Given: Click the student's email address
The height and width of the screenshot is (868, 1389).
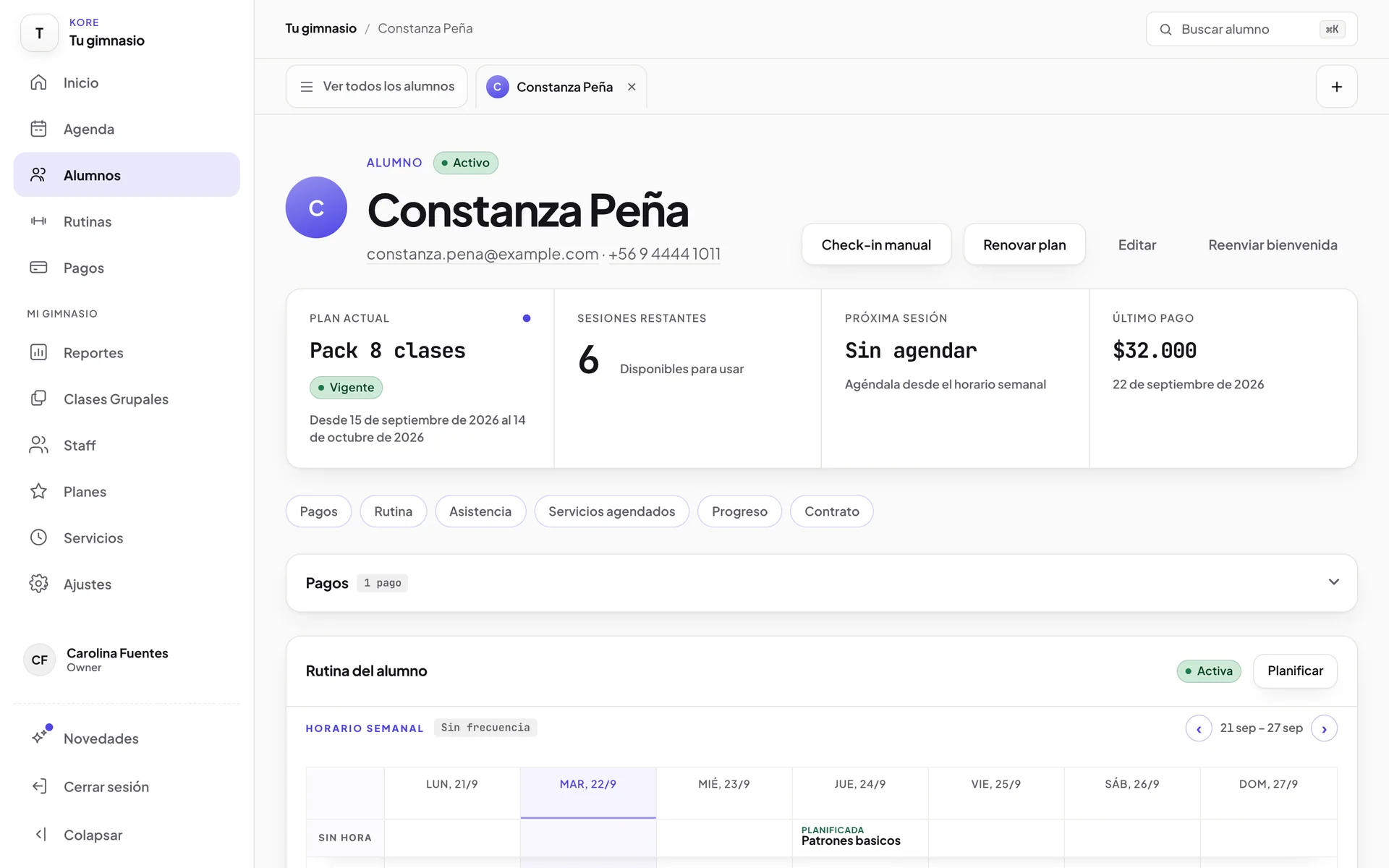Looking at the screenshot, I should (x=483, y=254).
